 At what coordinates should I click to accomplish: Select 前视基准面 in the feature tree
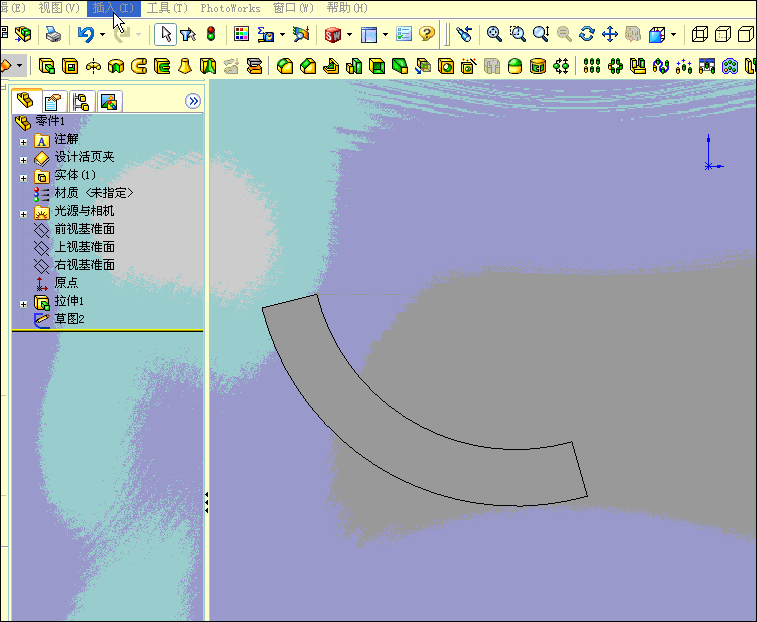pos(84,229)
